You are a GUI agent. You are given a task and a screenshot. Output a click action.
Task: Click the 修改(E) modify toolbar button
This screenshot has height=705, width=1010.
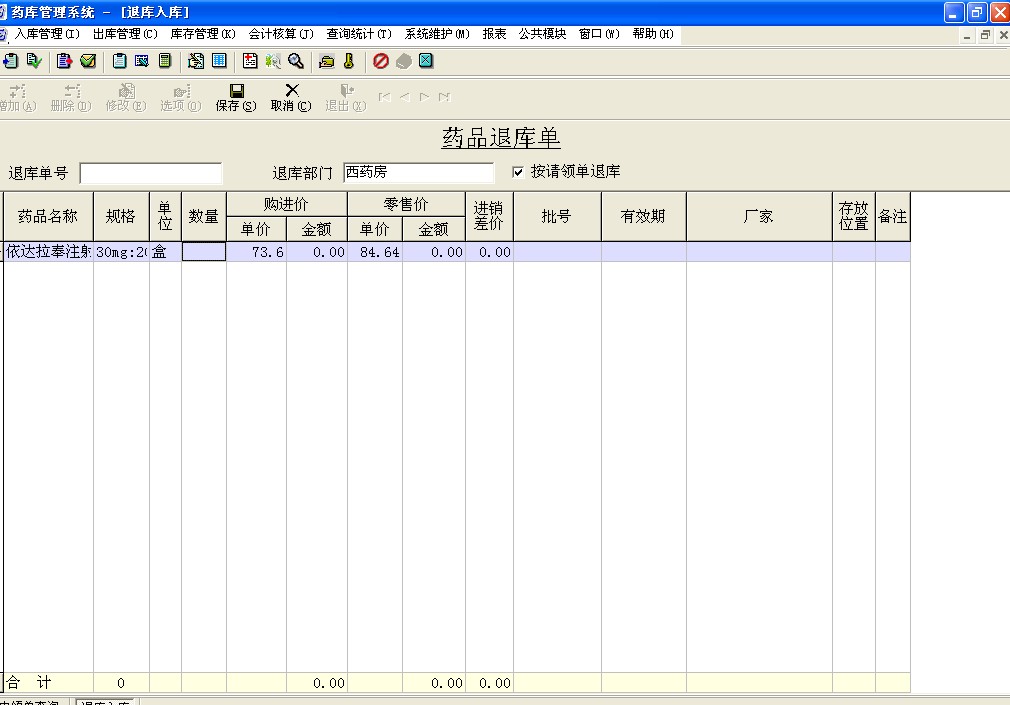coord(126,97)
